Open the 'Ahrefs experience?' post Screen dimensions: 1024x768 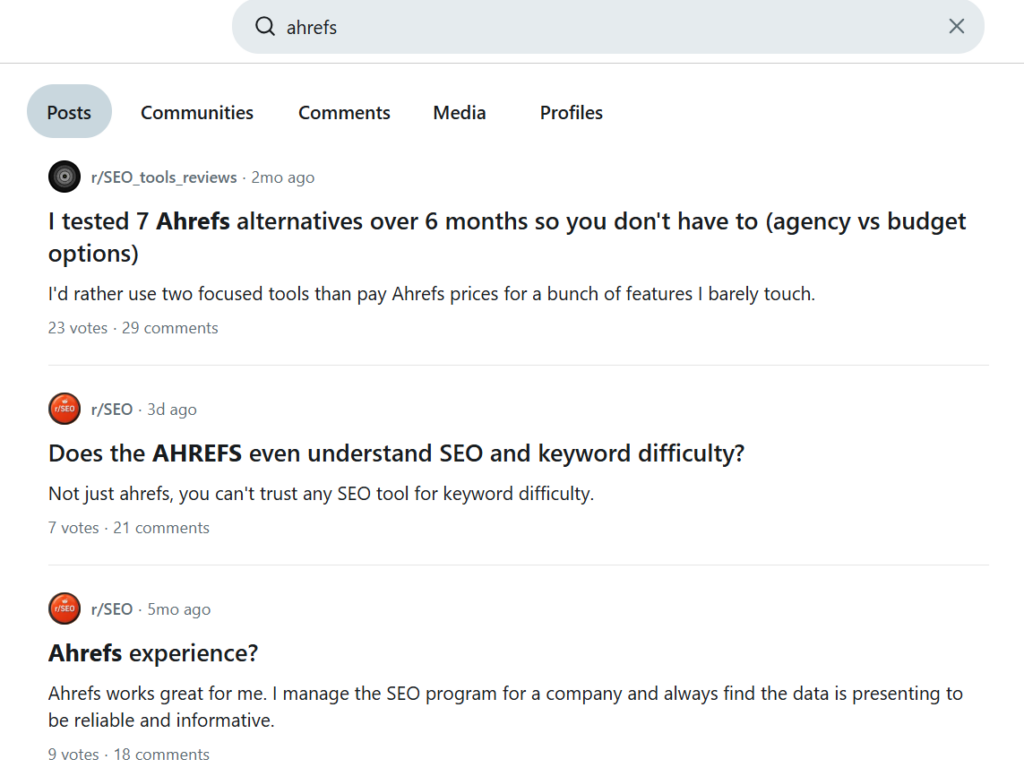[x=153, y=653]
